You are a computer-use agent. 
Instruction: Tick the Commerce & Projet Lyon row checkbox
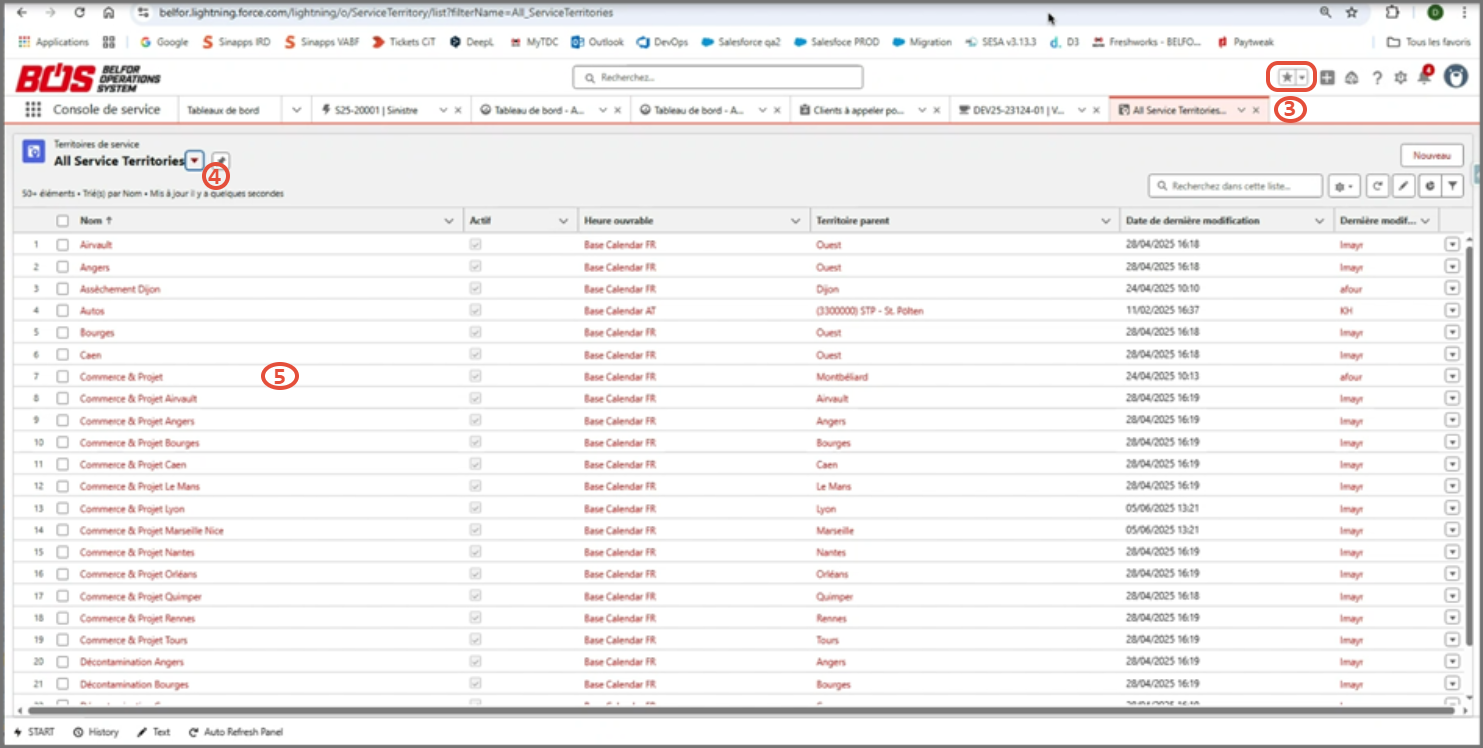[x=63, y=509]
